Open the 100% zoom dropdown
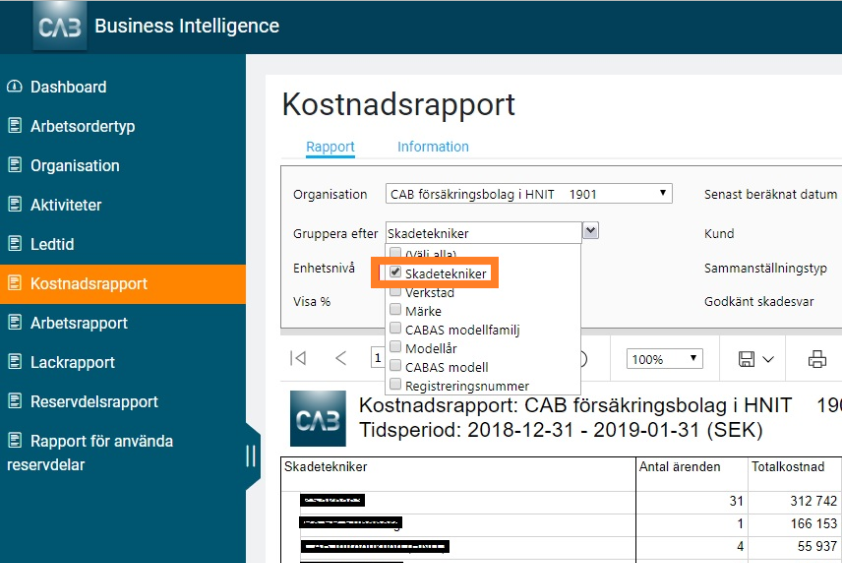The width and height of the screenshot is (842, 563). (664, 359)
